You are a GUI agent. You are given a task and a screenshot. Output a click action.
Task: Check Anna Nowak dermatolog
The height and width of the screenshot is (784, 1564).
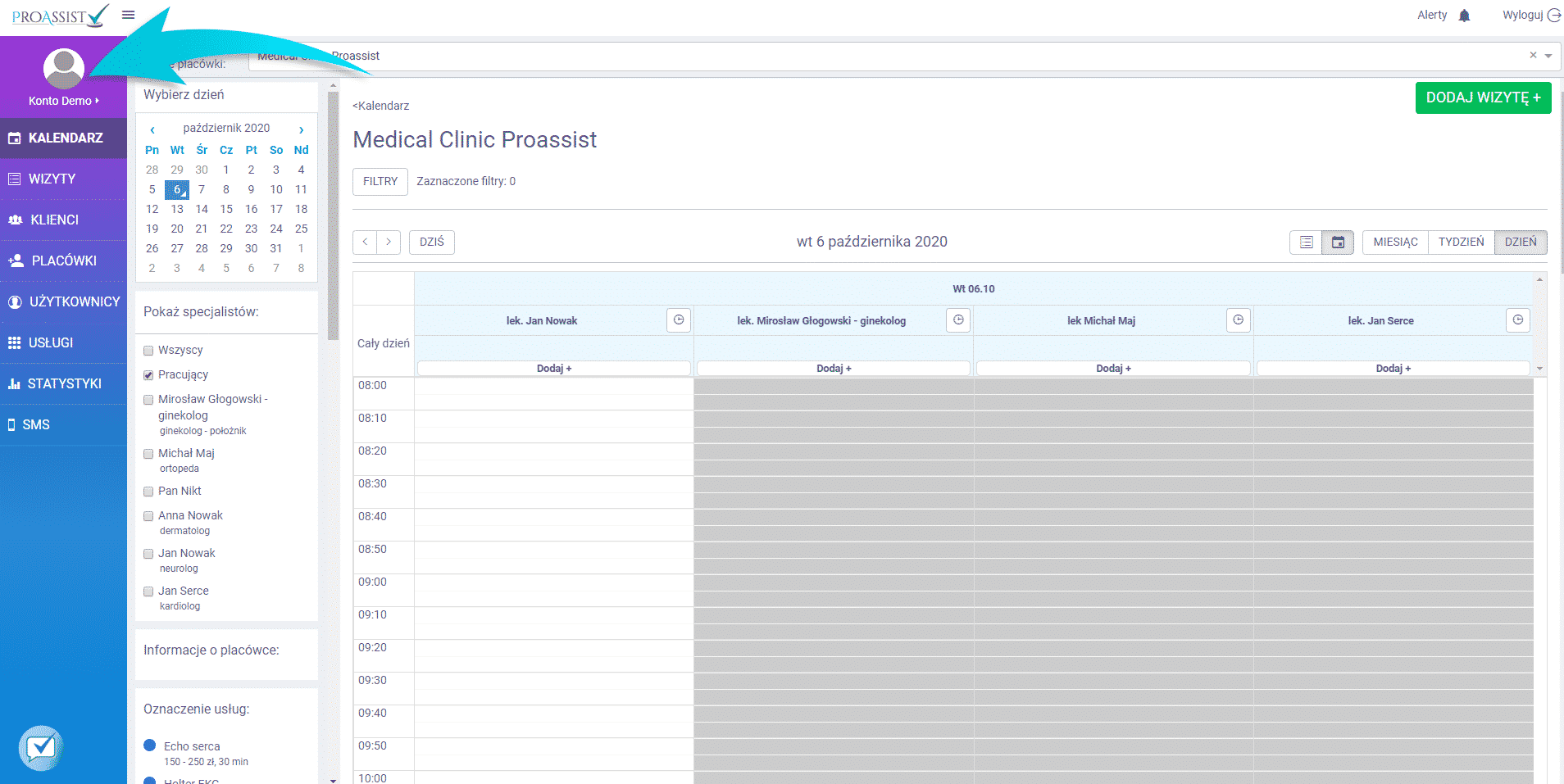pyautogui.click(x=148, y=516)
